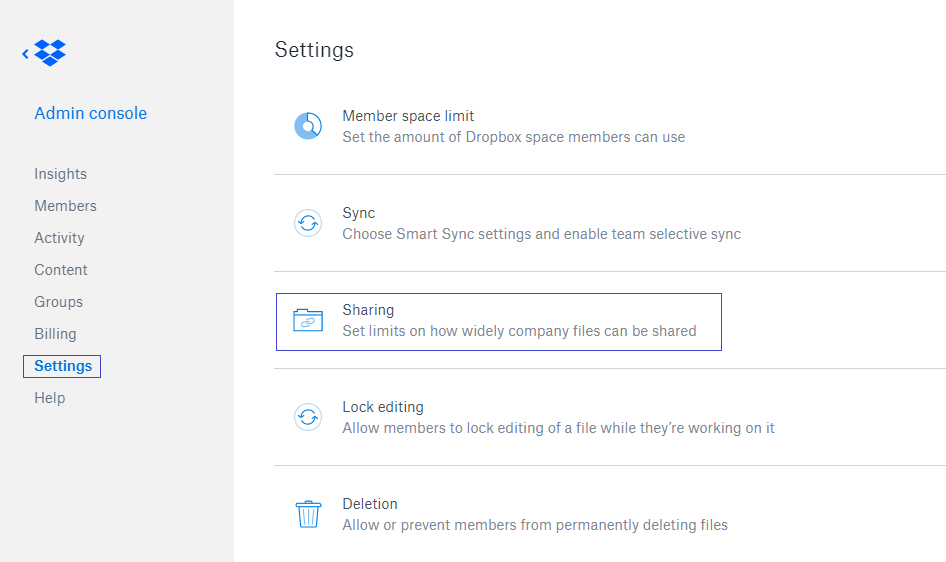Open the Deletion setting description text
This screenshot has height=562, width=946.
pyautogui.click(x=535, y=525)
